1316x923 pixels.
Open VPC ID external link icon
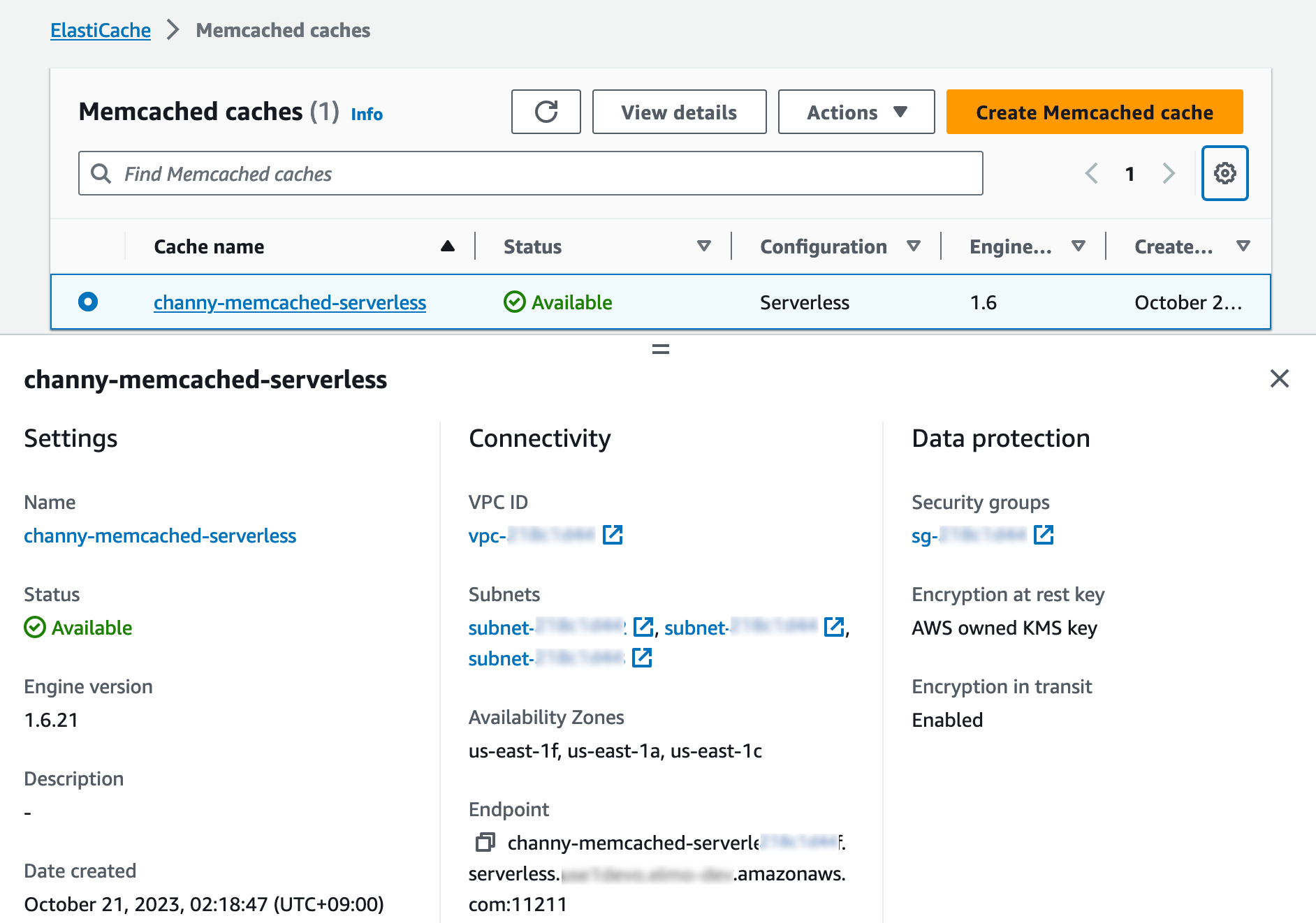613,535
